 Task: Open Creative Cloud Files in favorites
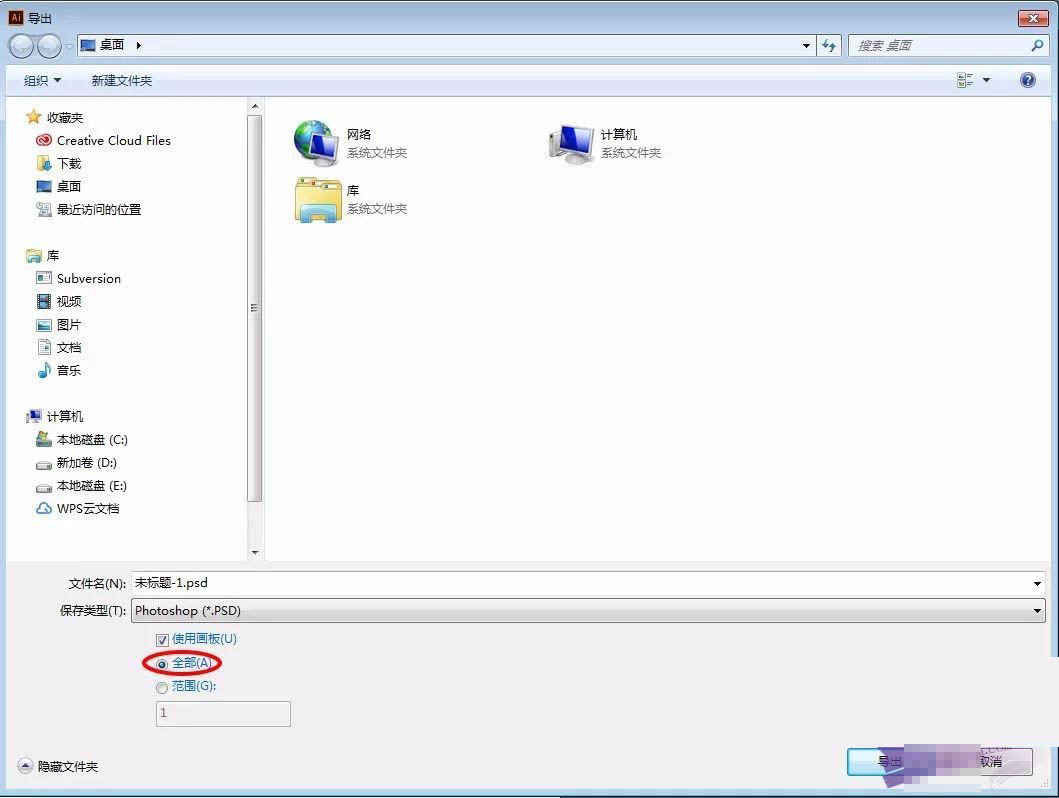click(103, 140)
